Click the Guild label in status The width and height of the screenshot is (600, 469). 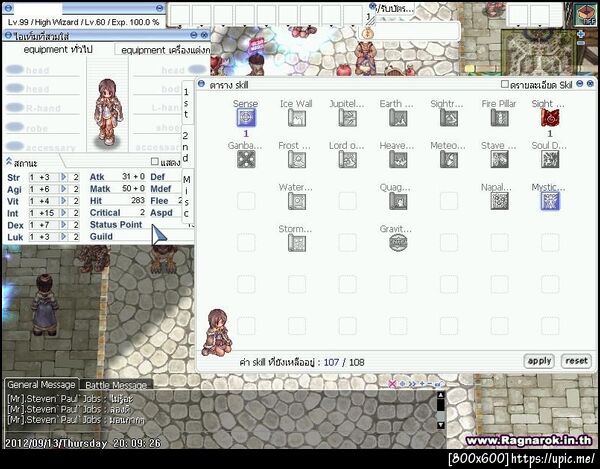pos(101,237)
